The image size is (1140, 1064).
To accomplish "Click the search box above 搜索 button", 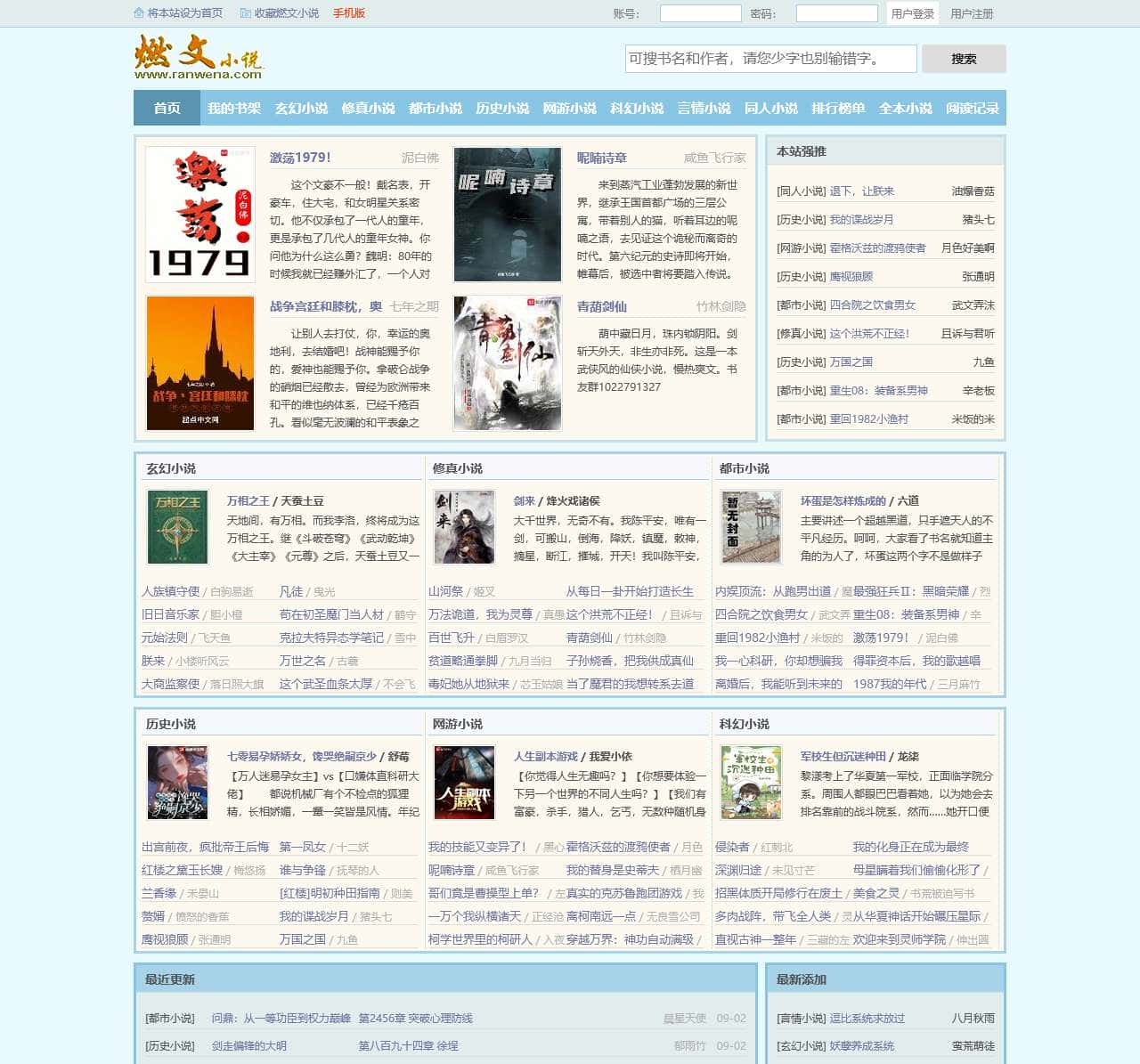I will point(770,58).
